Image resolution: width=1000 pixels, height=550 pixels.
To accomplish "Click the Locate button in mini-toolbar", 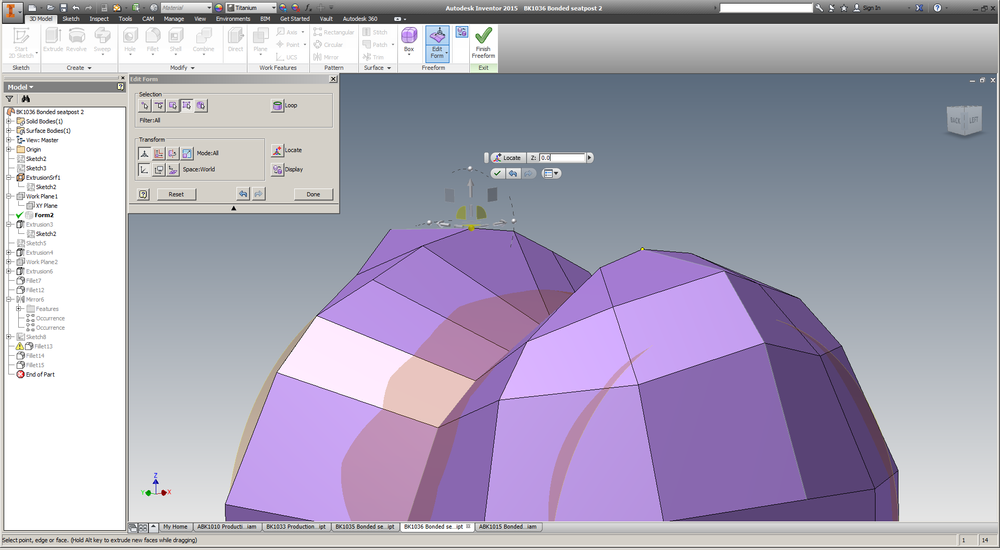I will click(x=508, y=158).
